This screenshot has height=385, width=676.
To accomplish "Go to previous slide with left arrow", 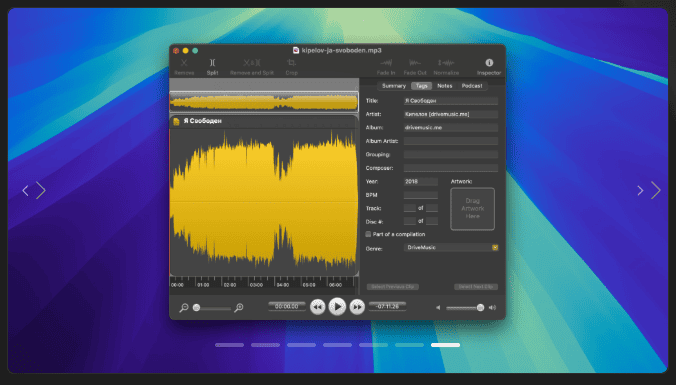I will pyautogui.click(x=26, y=190).
